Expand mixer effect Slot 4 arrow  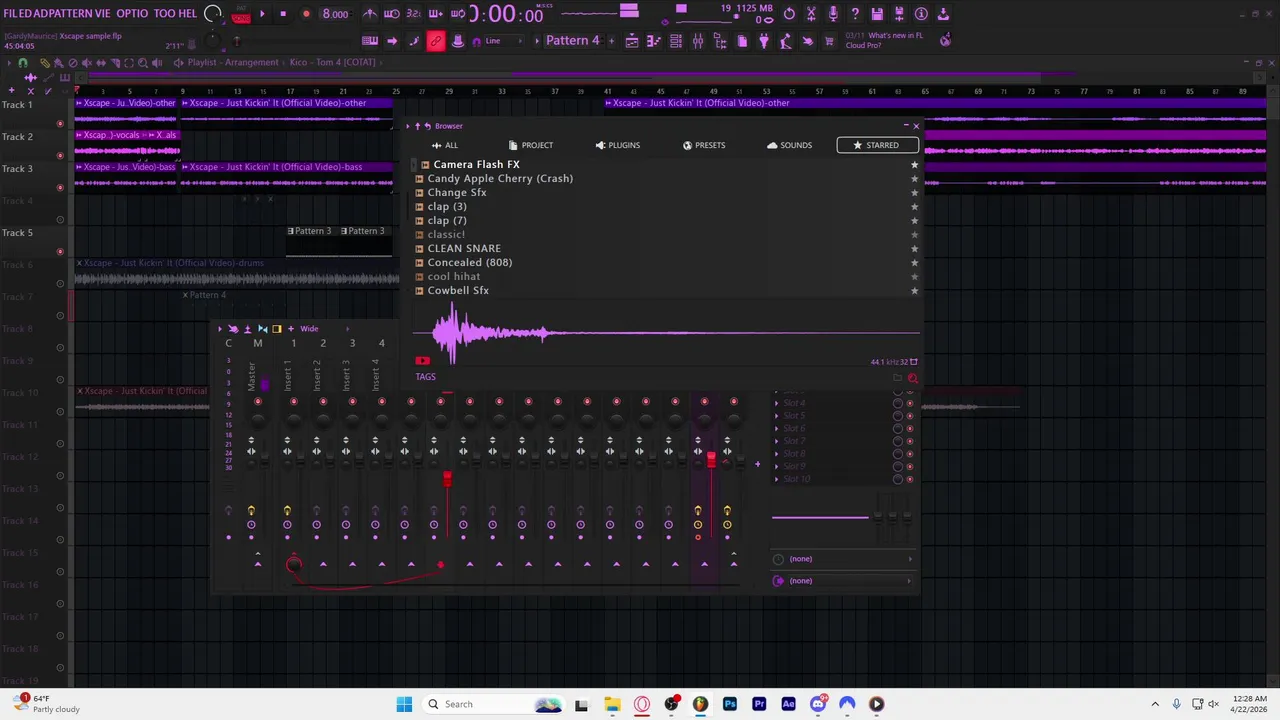(777, 403)
